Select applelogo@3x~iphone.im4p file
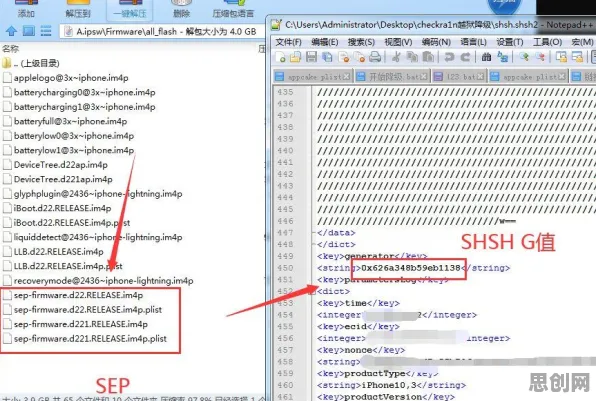Viewport: 596px width, 401px height. point(65,78)
